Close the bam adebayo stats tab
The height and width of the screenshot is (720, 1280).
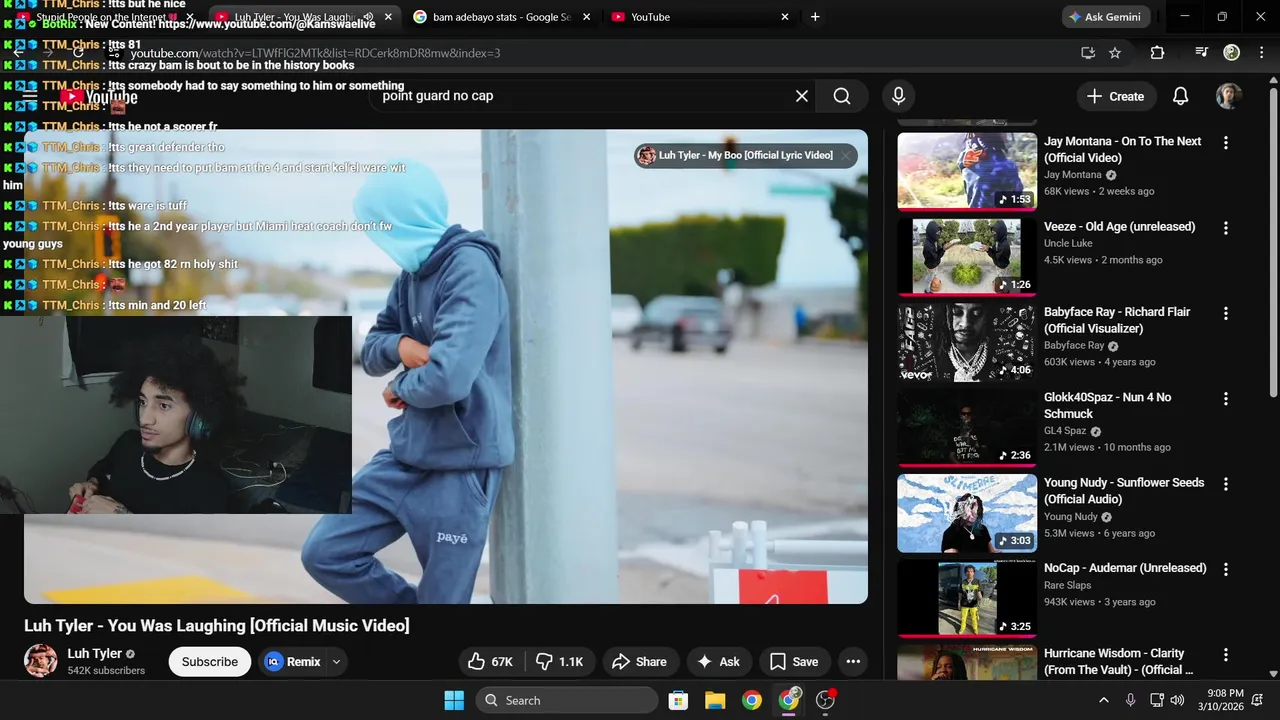586,17
